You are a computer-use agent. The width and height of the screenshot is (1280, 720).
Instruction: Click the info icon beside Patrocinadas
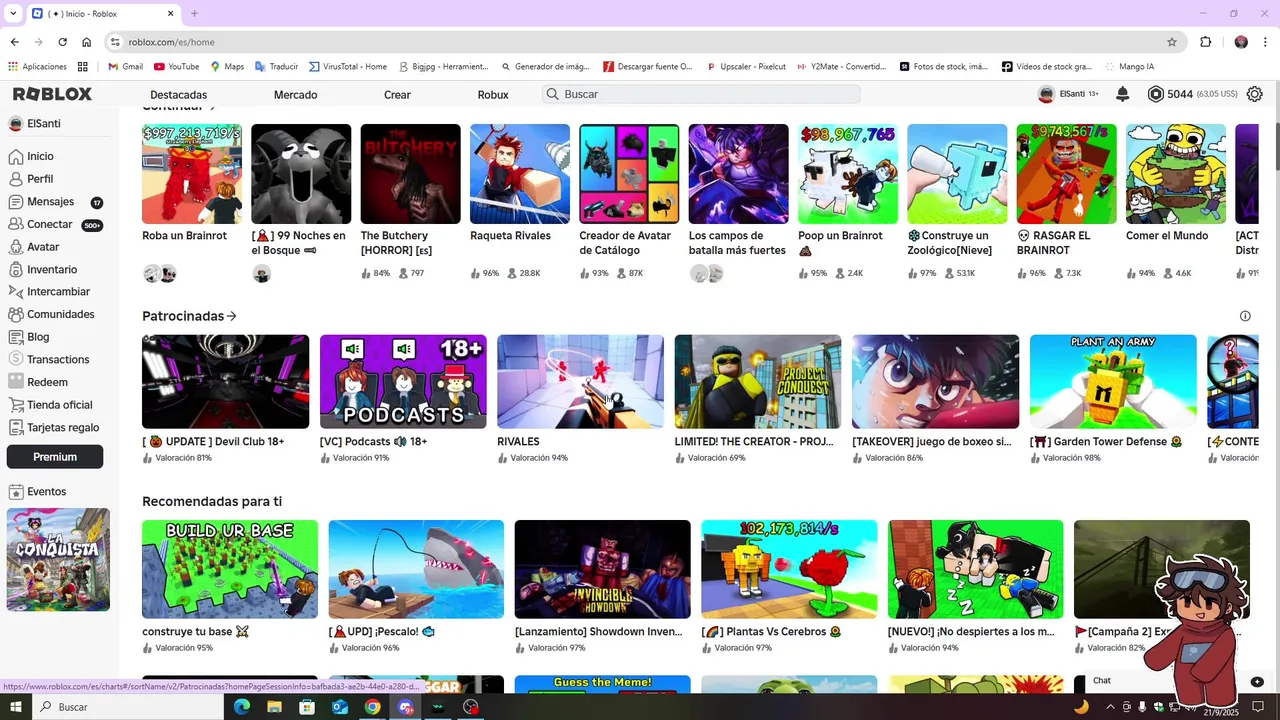pyautogui.click(x=1245, y=316)
